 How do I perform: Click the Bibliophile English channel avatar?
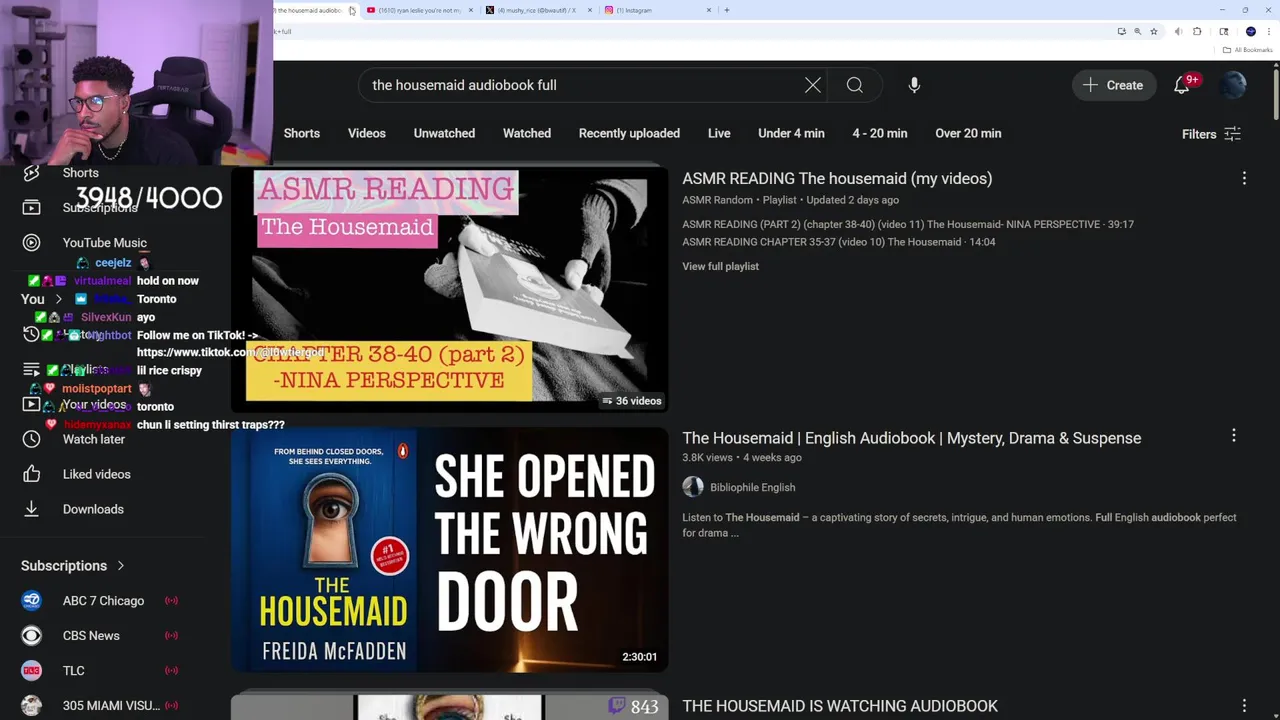coord(693,487)
